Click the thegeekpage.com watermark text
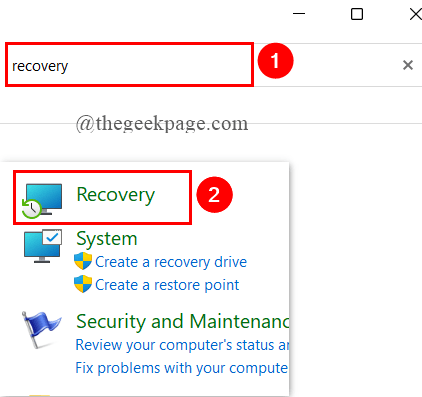This screenshot has height=397, width=422. (x=162, y=124)
